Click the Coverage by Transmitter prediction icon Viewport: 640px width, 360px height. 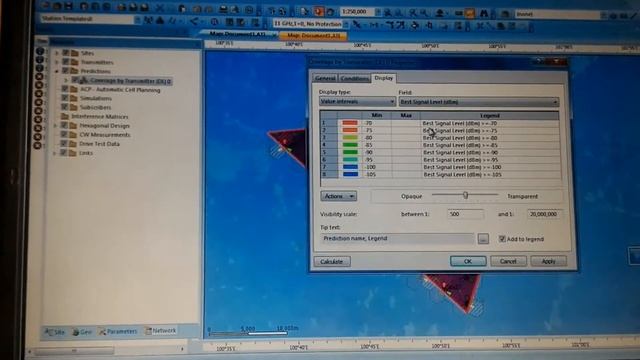point(84,81)
